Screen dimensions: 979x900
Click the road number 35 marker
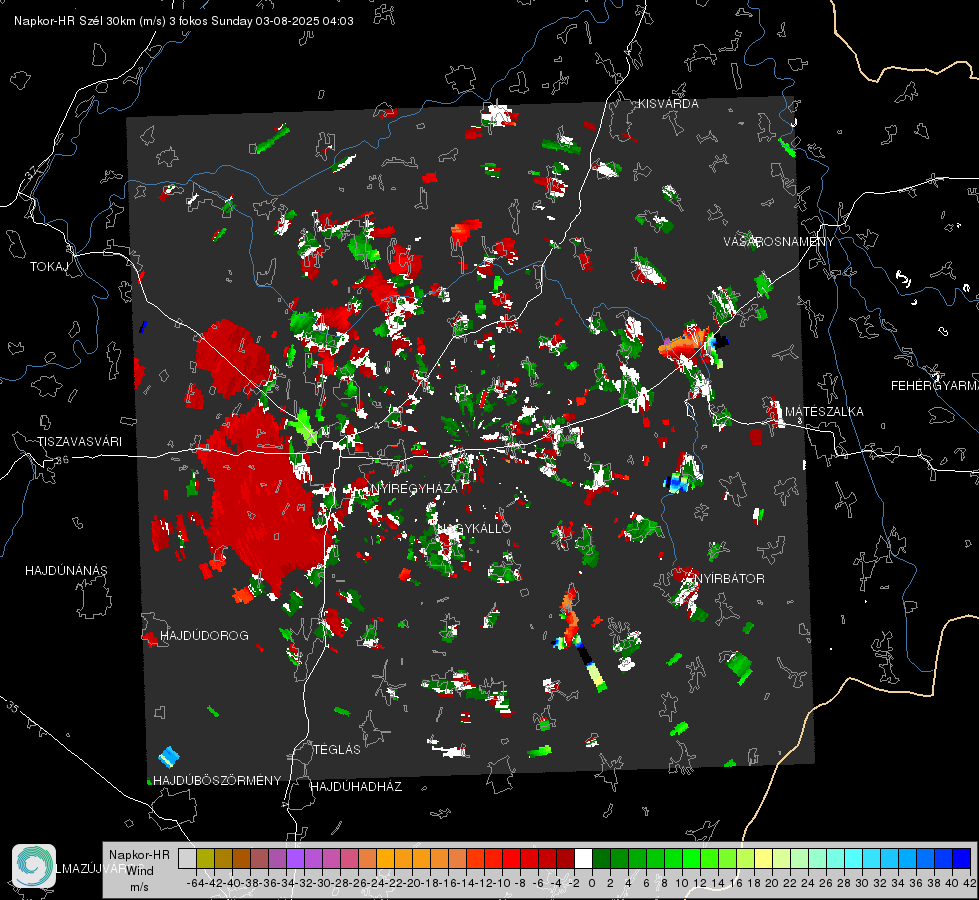pyautogui.click(x=12, y=706)
